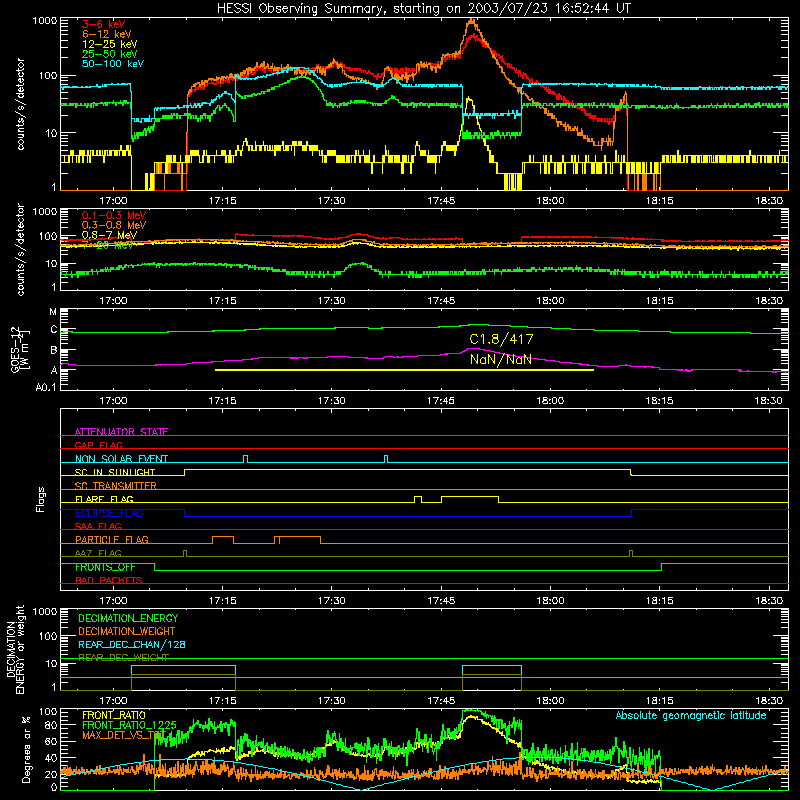Click the '0.1-0.3 MeV' legend label
Viewport: 800px width, 800px height.
click(114, 215)
